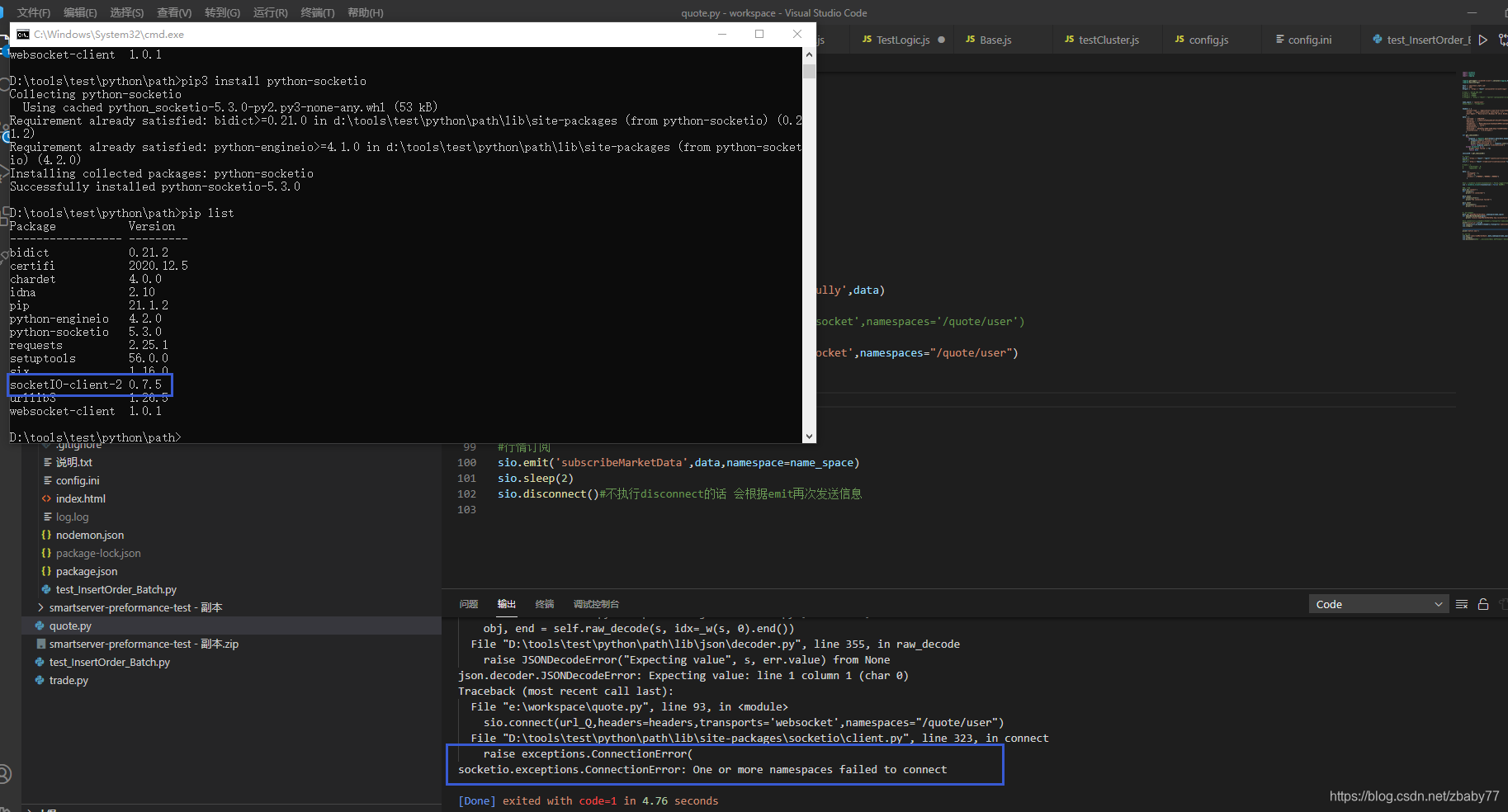Toggle output scroll lock

click(x=1483, y=604)
